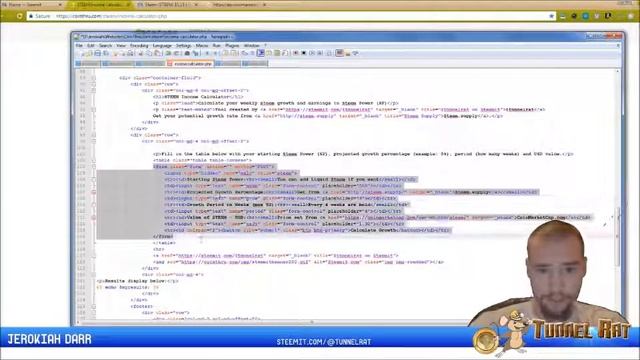Open the Macro menu
The image size is (640, 360).
click(202, 46)
